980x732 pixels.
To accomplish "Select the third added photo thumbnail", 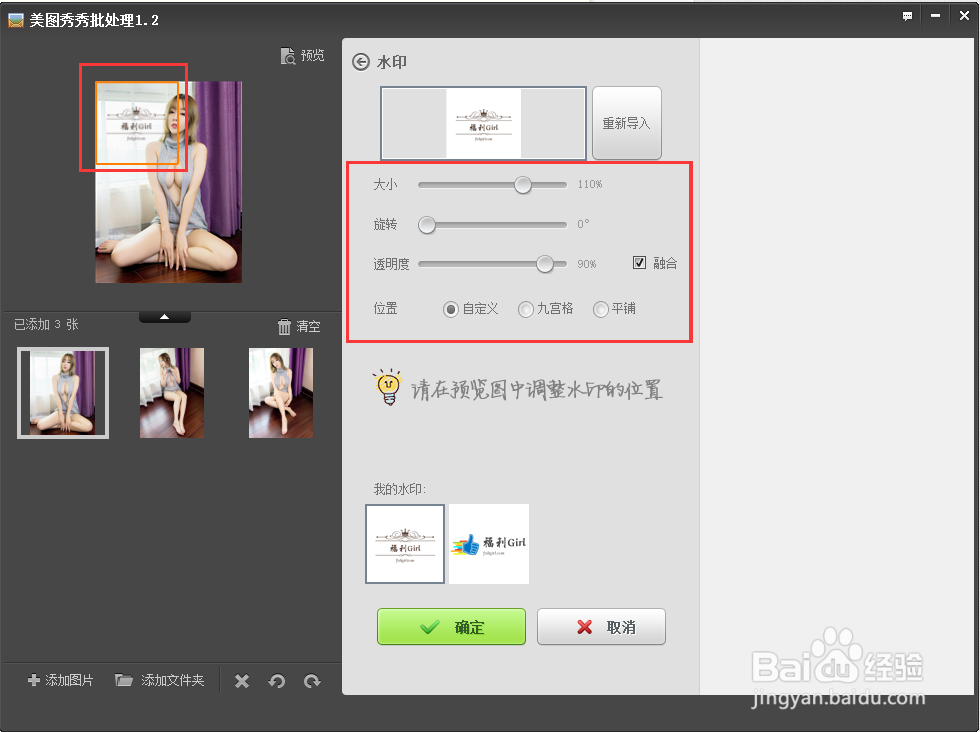I will tap(281, 393).
